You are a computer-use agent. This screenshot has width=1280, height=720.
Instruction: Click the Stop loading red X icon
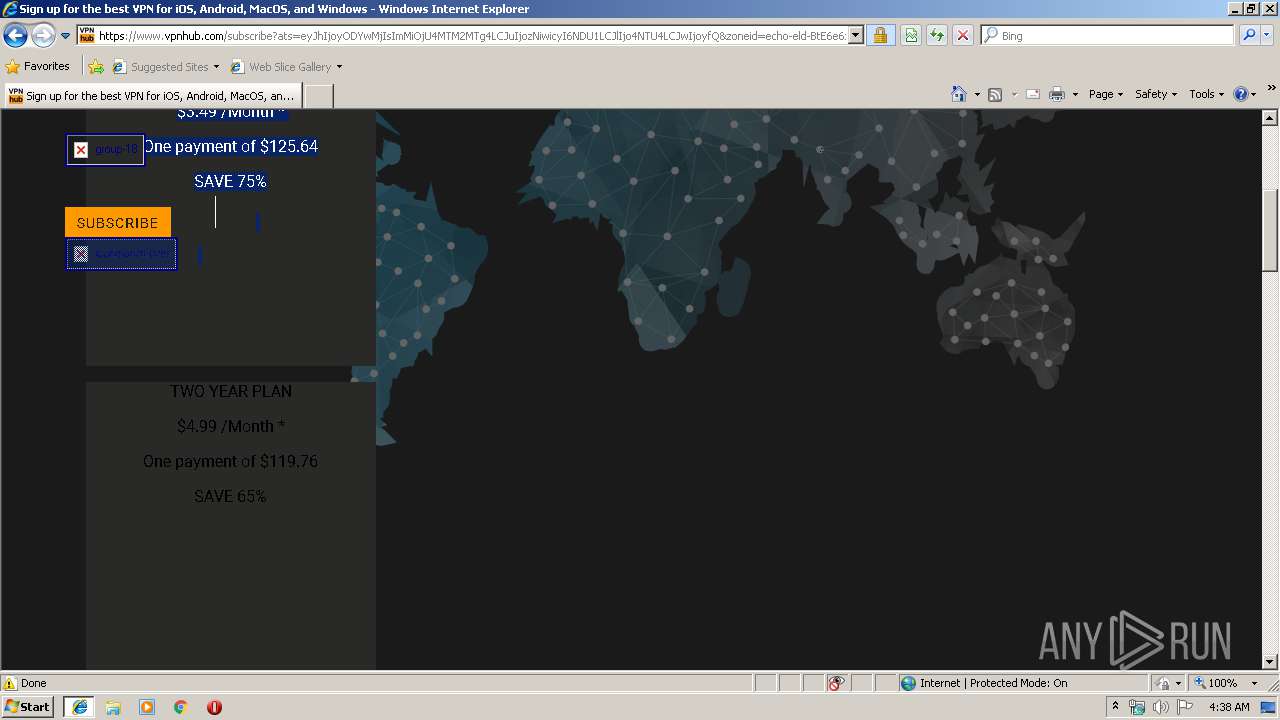click(962, 35)
